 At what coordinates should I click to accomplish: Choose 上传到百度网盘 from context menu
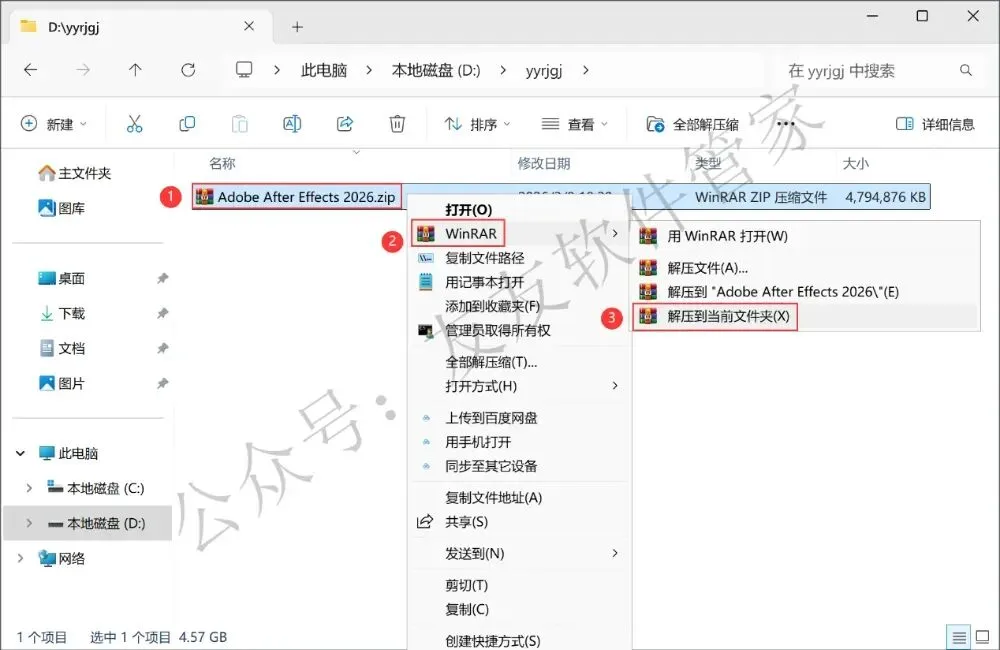[x=491, y=418]
